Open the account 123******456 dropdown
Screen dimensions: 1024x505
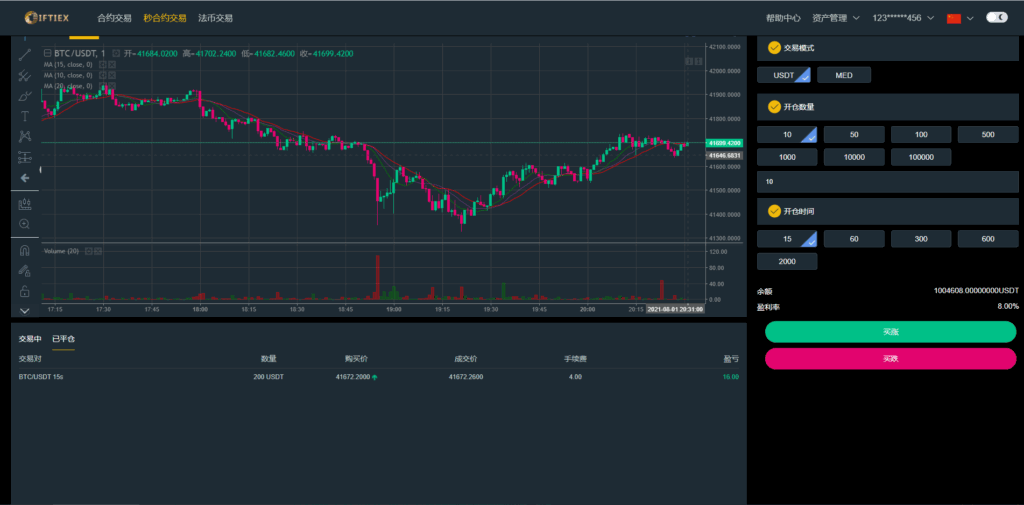pyautogui.click(x=903, y=18)
